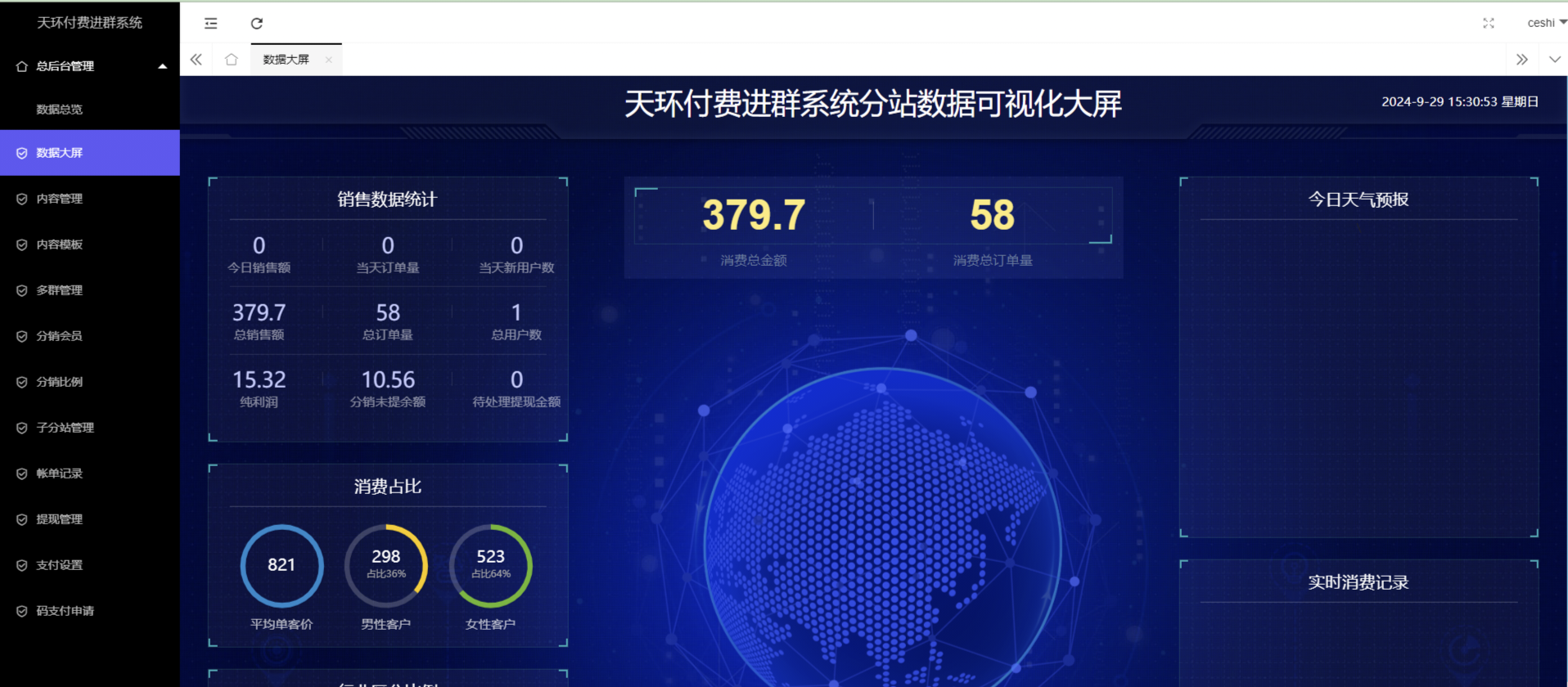Screen dimensions: 1568x687
Task: Click the 分销未提余额 10.56 value
Action: 388,379
